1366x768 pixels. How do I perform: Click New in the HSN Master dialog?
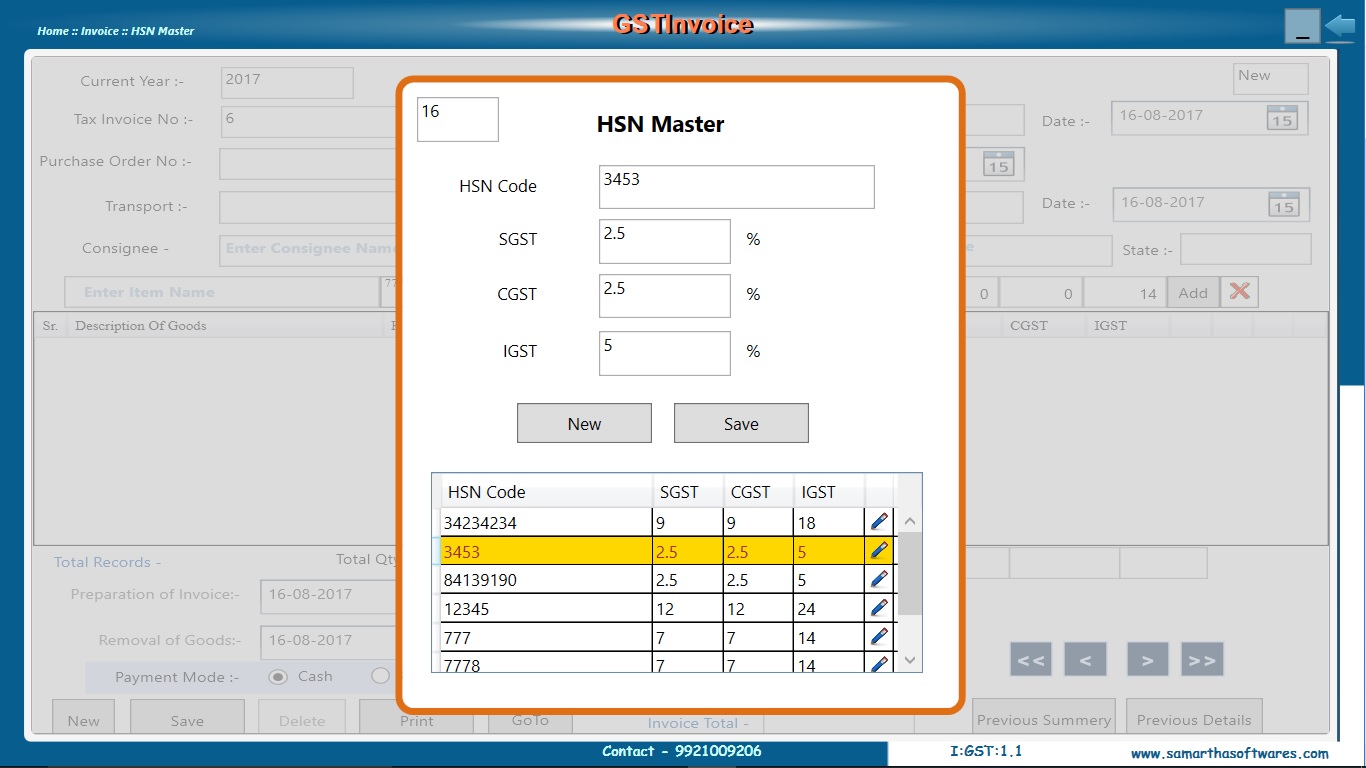(584, 423)
